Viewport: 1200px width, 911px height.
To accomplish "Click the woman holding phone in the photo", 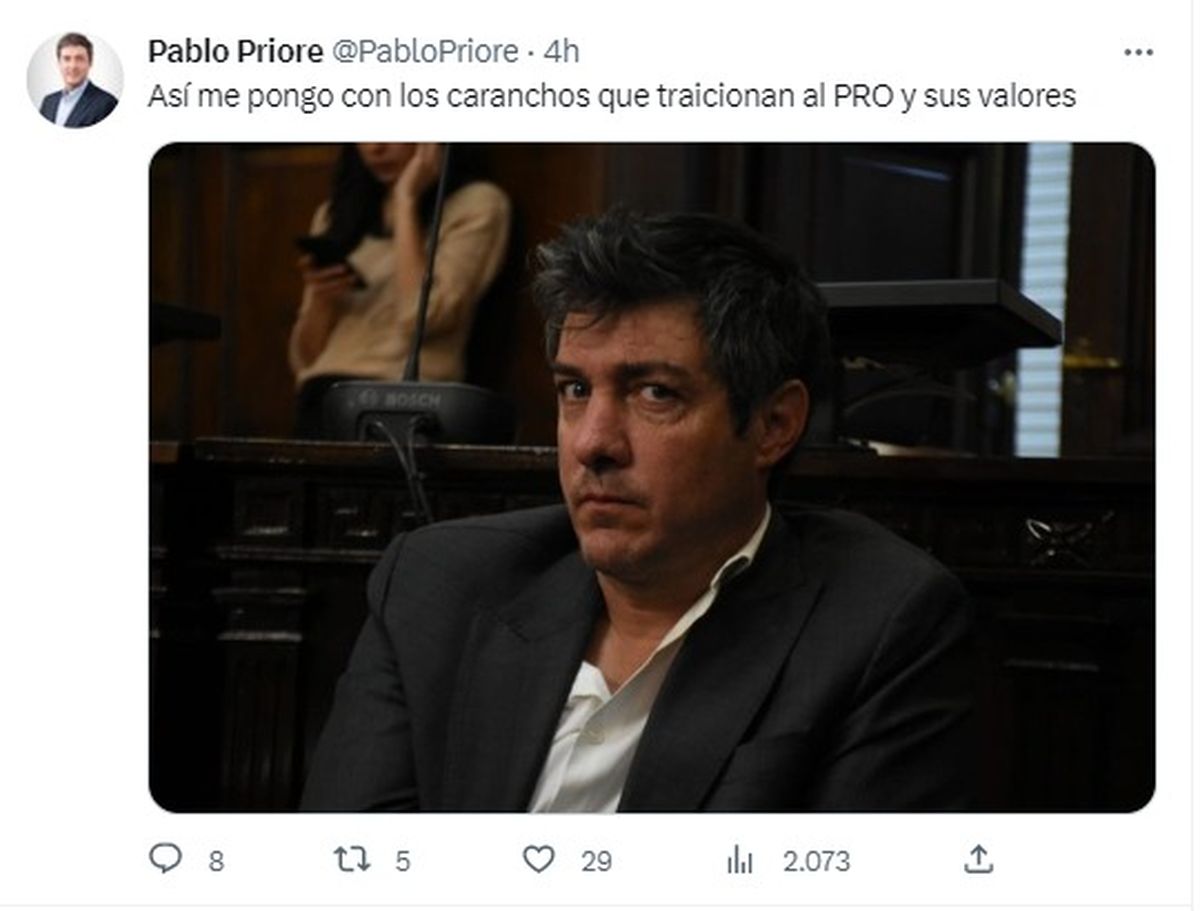I will tap(398, 268).
